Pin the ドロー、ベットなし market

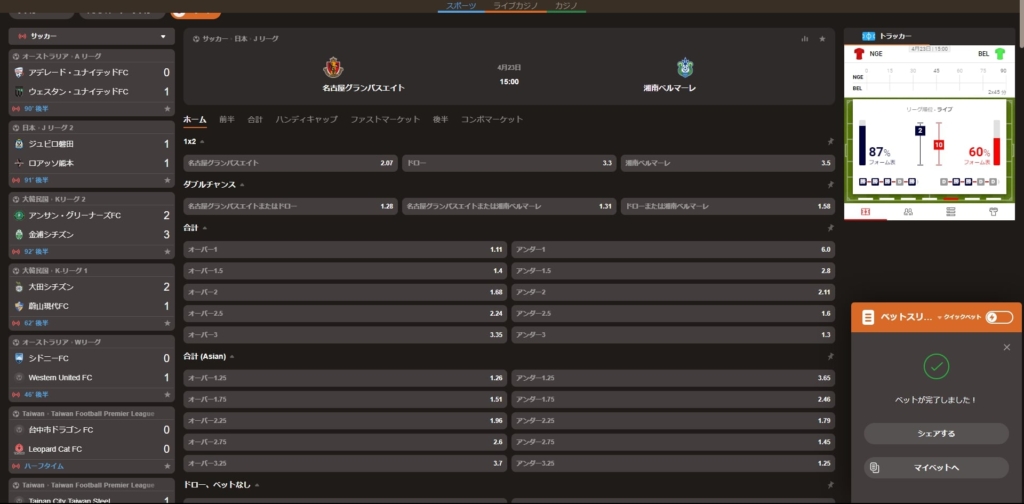coord(830,486)
